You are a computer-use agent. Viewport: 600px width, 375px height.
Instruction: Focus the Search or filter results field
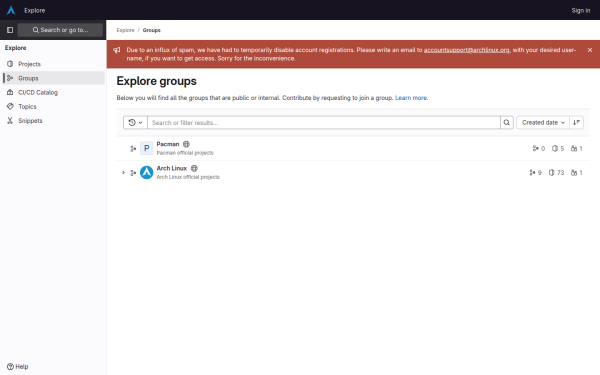tap(324, 122)
